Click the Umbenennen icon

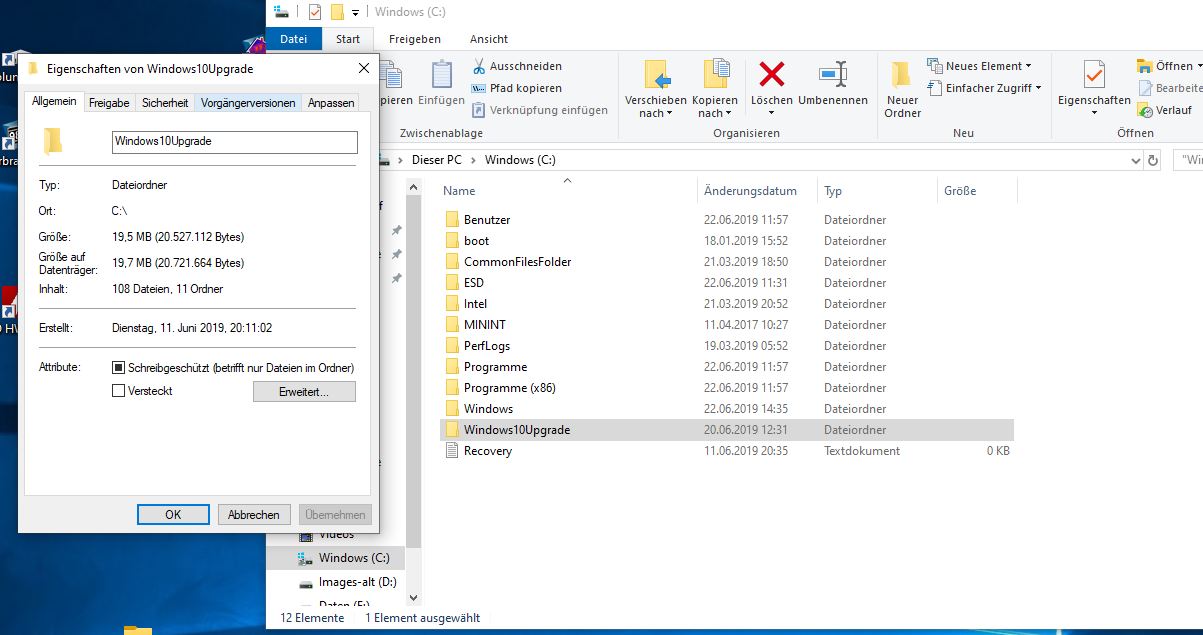[x=833, y=74]
